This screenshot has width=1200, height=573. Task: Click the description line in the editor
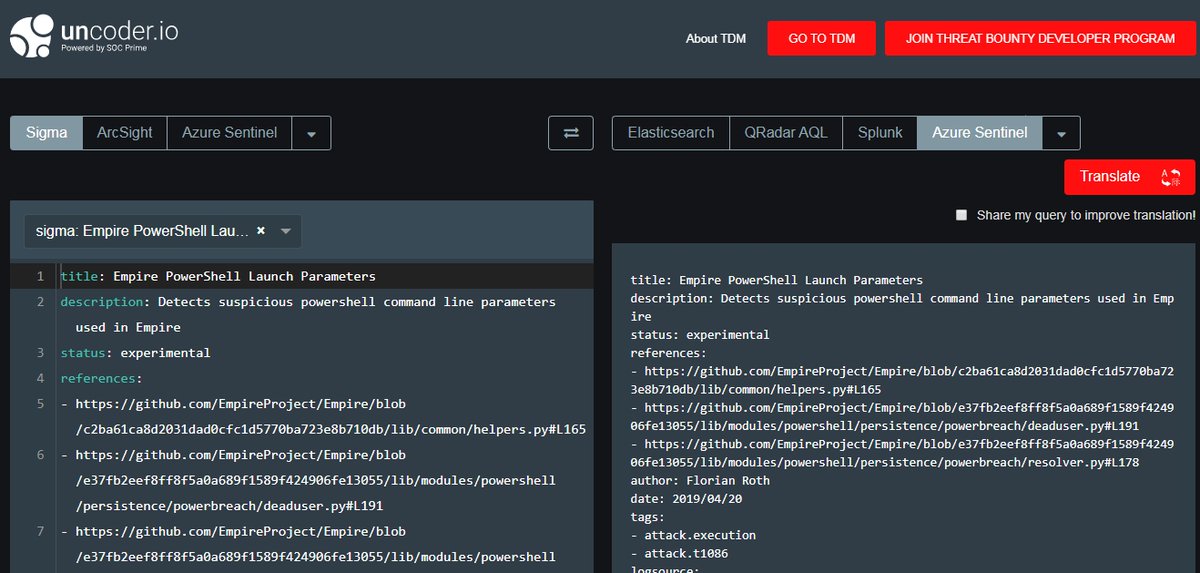coord(308,314)
